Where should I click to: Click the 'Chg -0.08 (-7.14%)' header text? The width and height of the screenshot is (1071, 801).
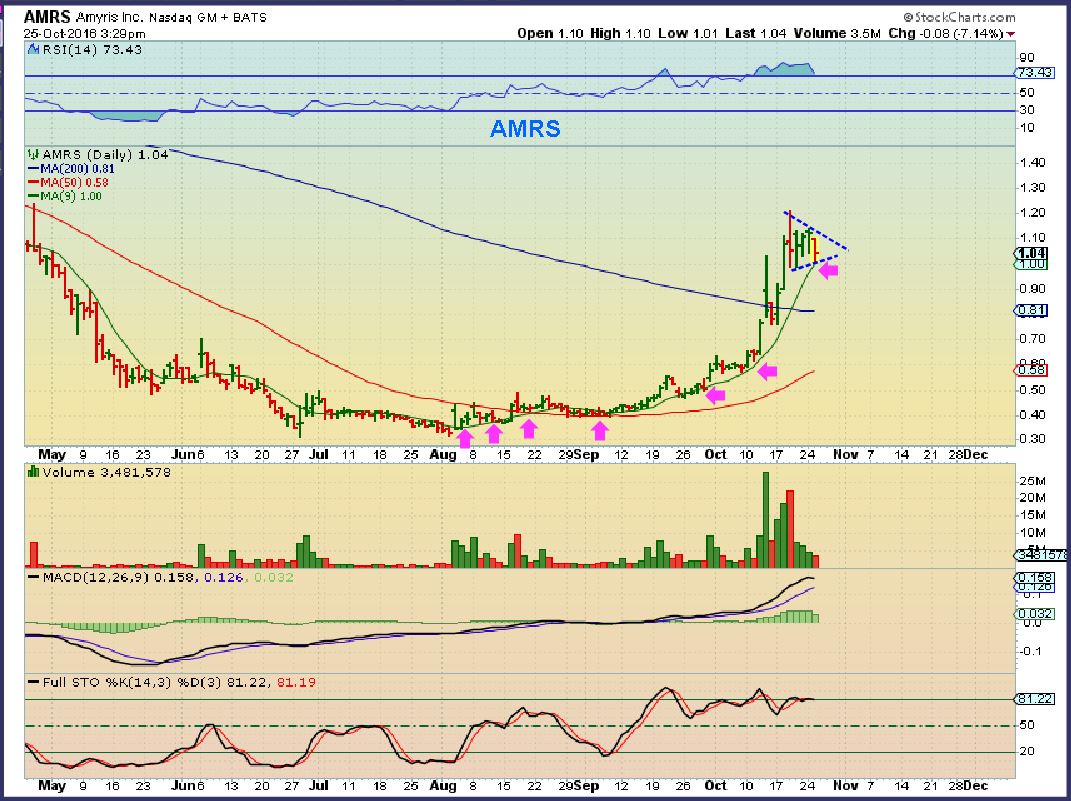click(946, 33)
